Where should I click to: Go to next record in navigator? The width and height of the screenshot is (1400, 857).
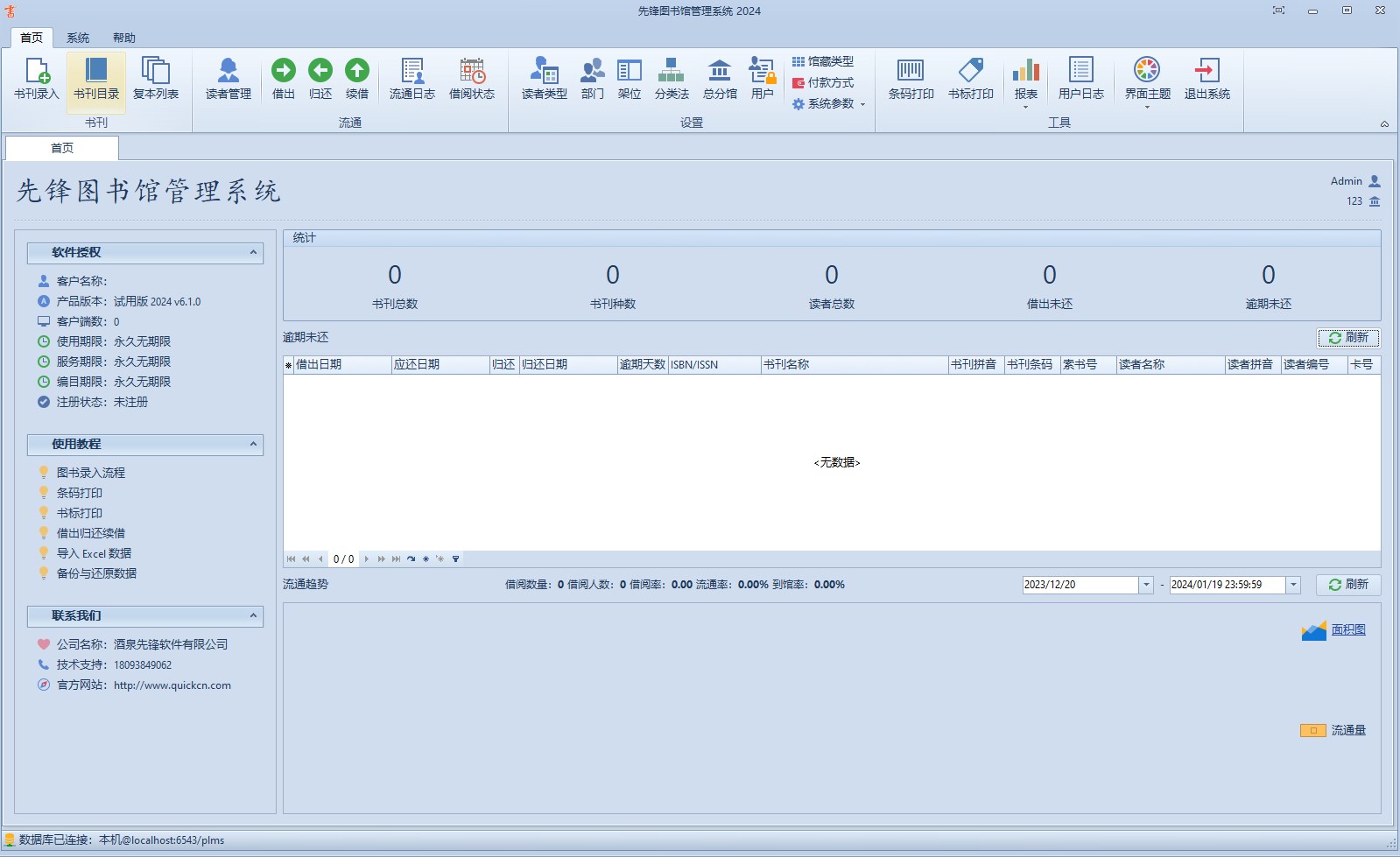366,558
